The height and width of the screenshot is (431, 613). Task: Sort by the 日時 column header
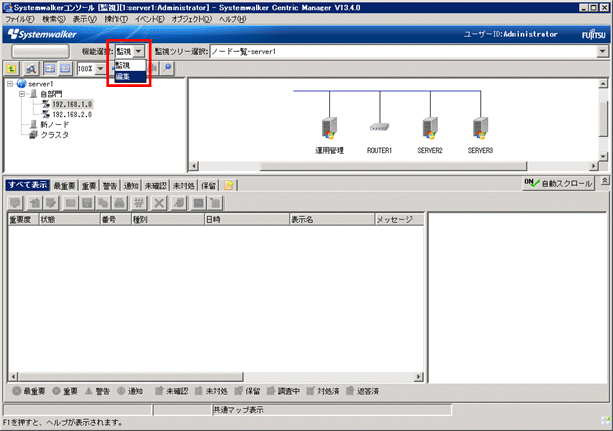click(247, 219)
